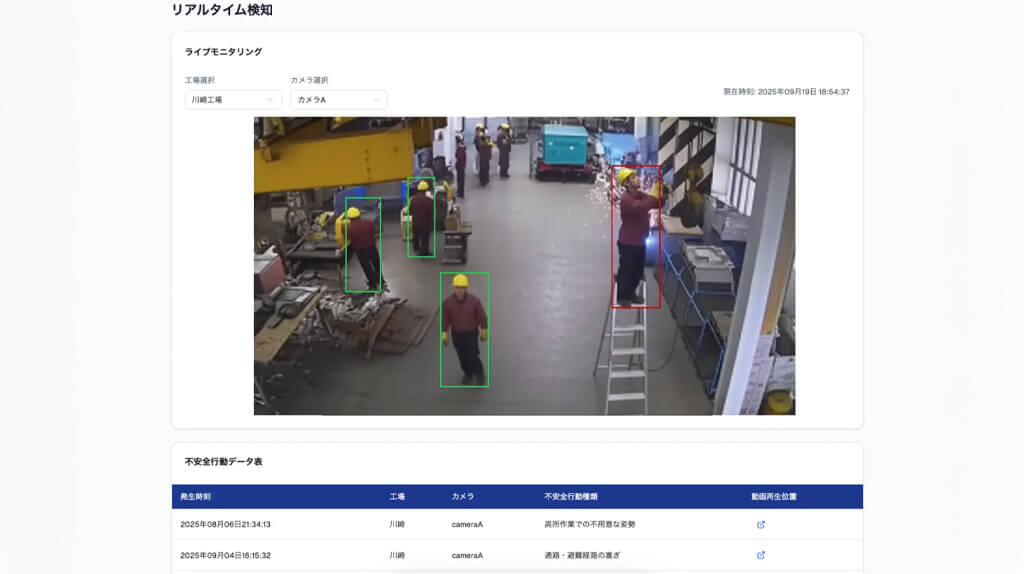Select the row dated 2025年08月06日21:34:13
Image resolution: width=1024 pixels, height=574 pixels.
point(225,524)
